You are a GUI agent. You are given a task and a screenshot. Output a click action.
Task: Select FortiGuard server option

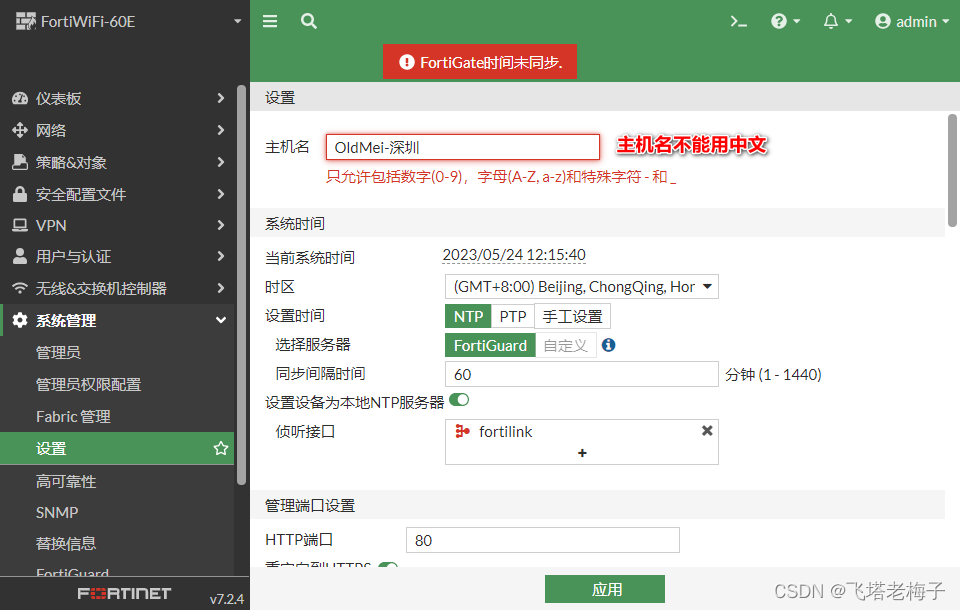click(x=490, y=345)
